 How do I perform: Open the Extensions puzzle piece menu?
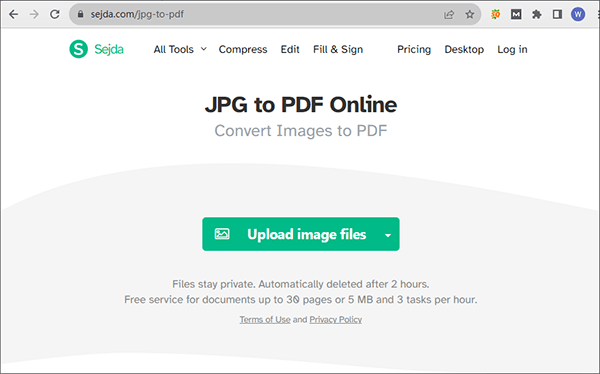pos(537,15)
